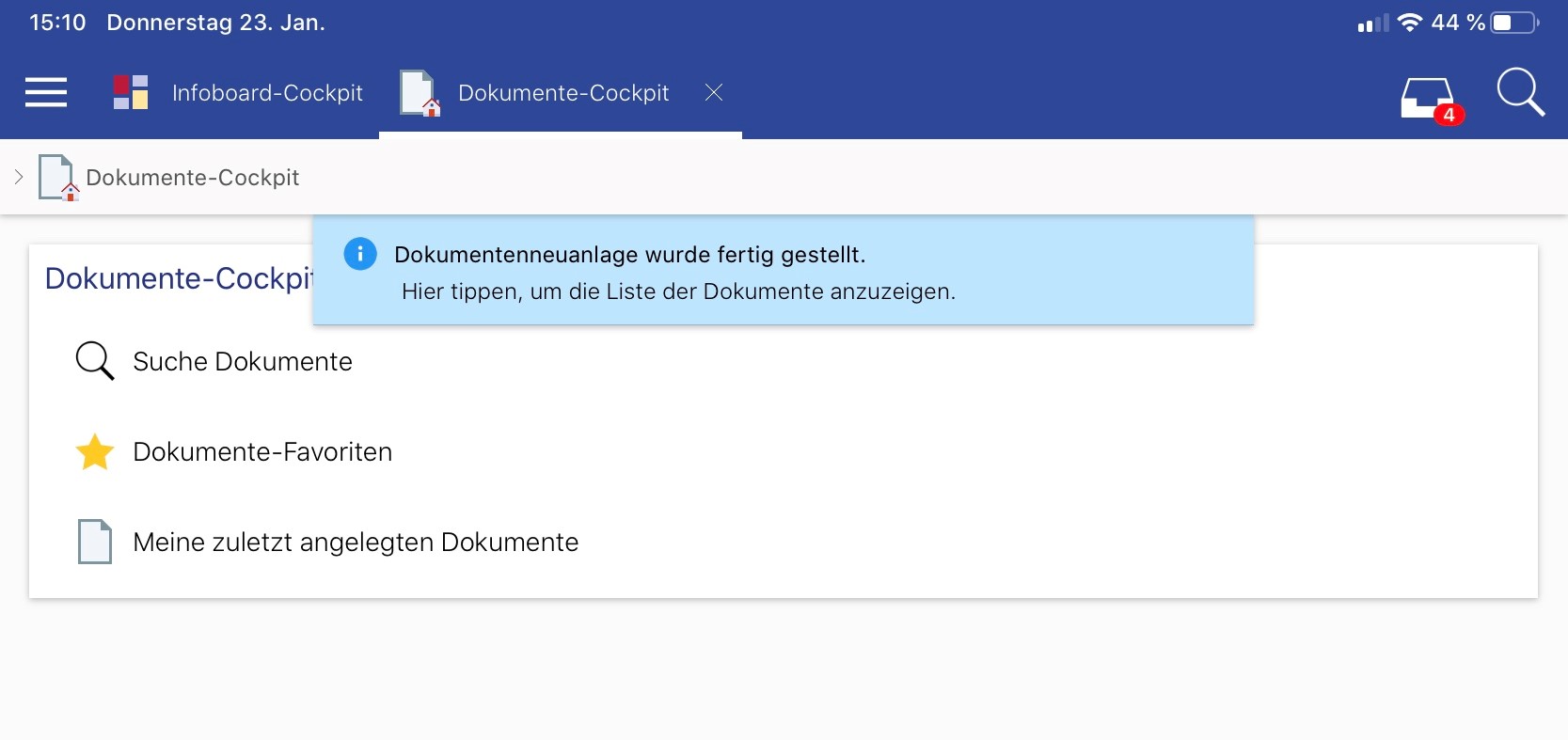
Task: Open global search with the header magnifier
Action: tap(1519, 92)
